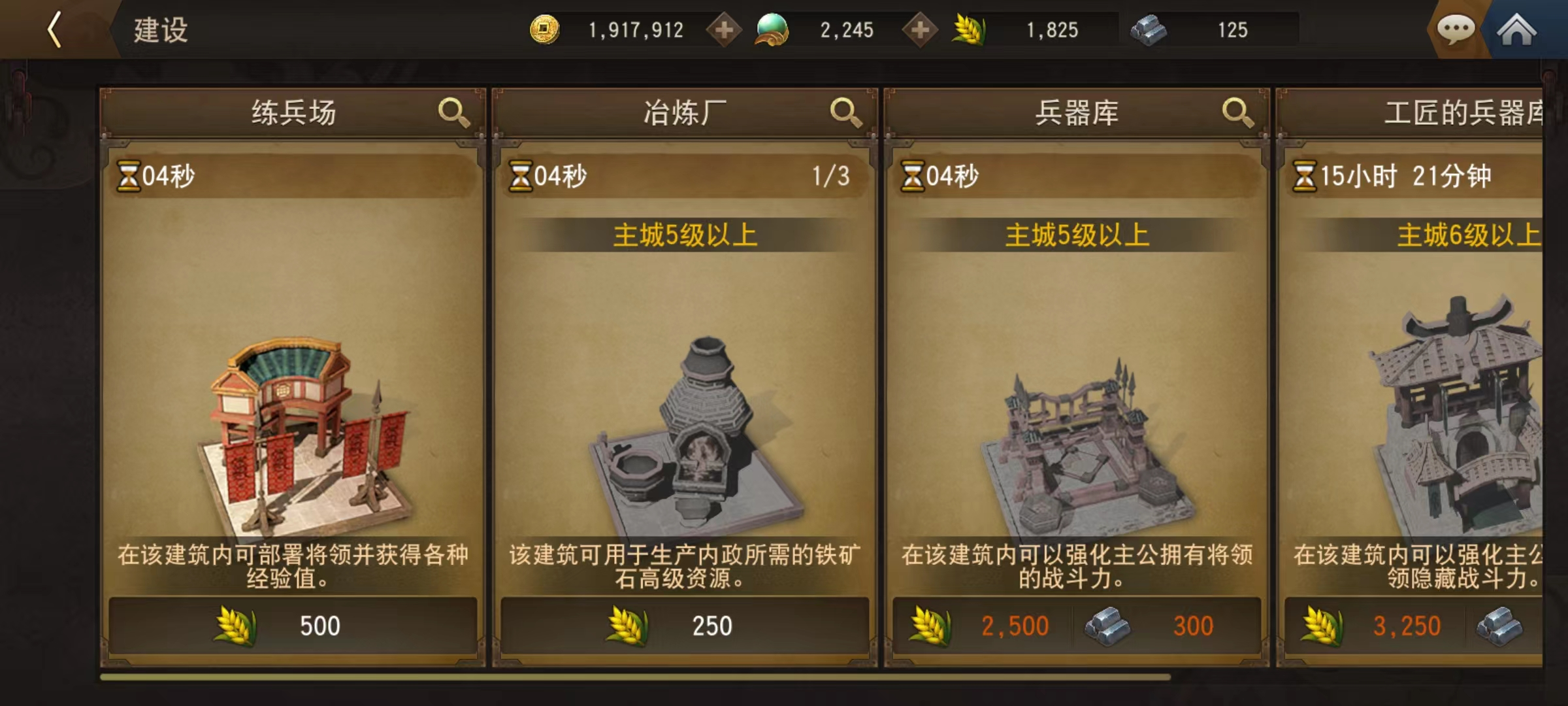
Task: Open the 工匠的兵器库 card title
Action: click(x=1463, y=112)
